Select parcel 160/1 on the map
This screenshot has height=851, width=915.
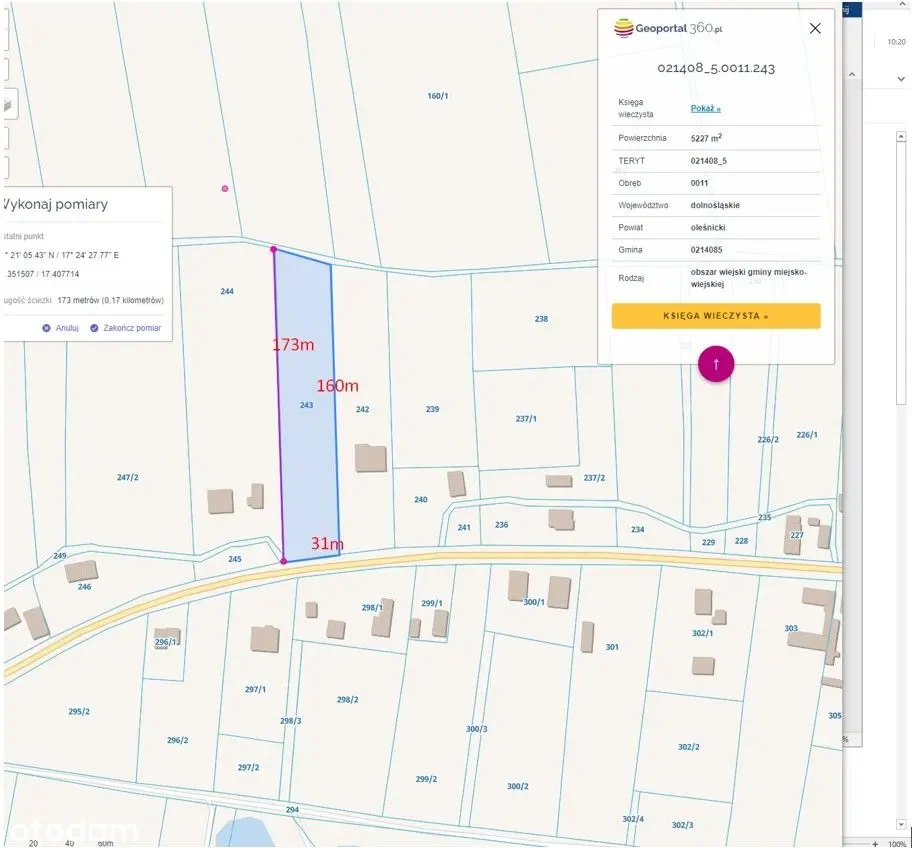coord(437,96)
